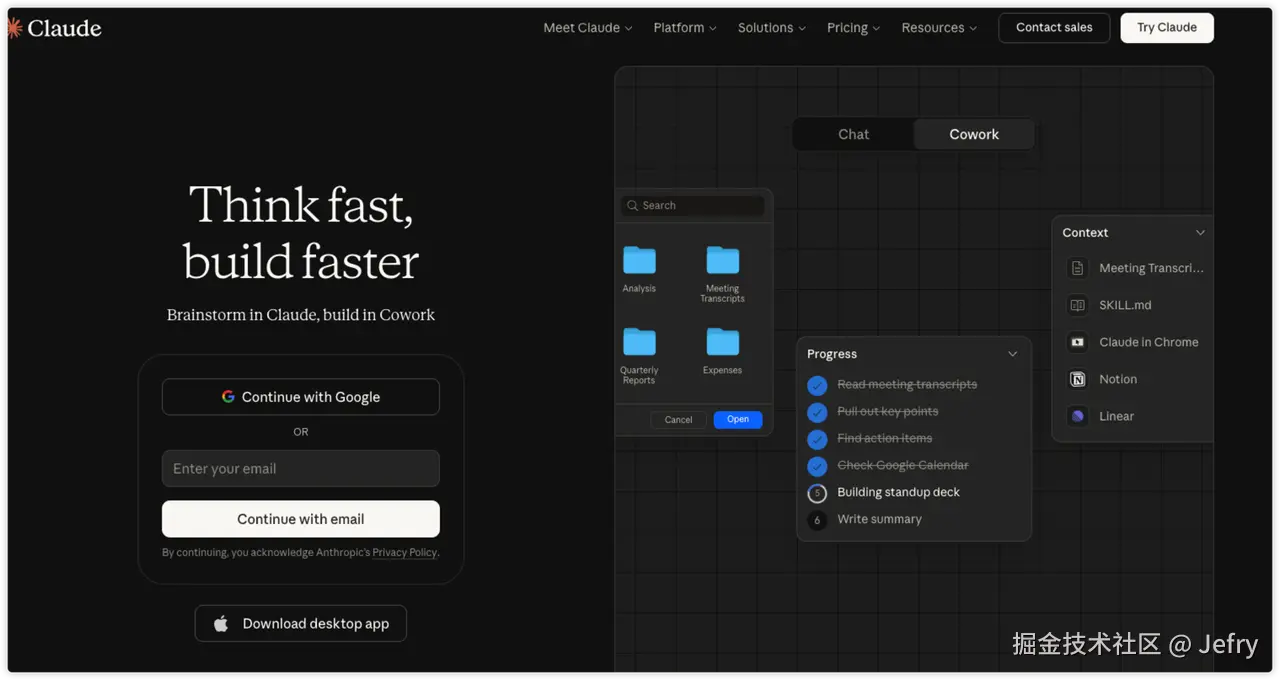1280x680 pixels.
Task: Click the Pull out key points text
Action: [887, 411]
